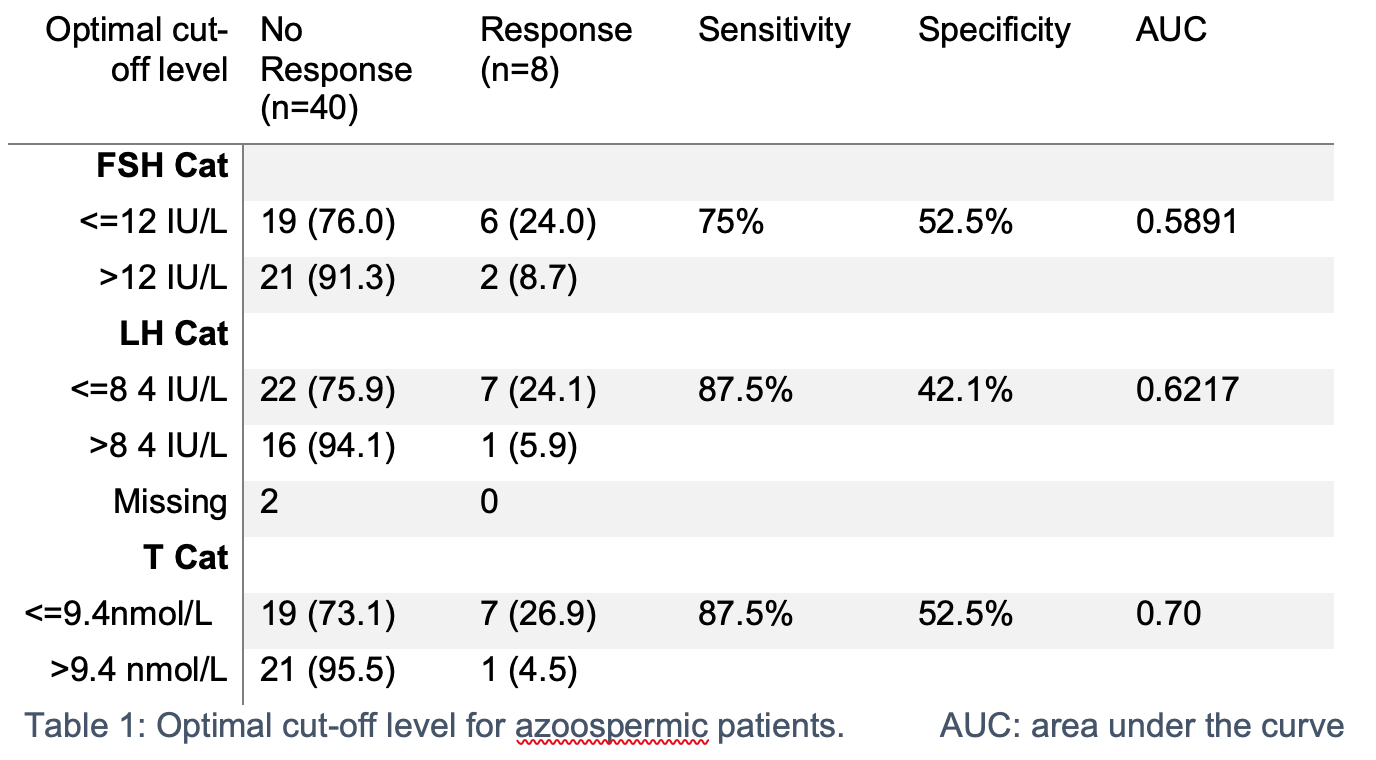The image size is (1376, 760).
Task: Click the Sensitivity column header
Action: (773, 30)
